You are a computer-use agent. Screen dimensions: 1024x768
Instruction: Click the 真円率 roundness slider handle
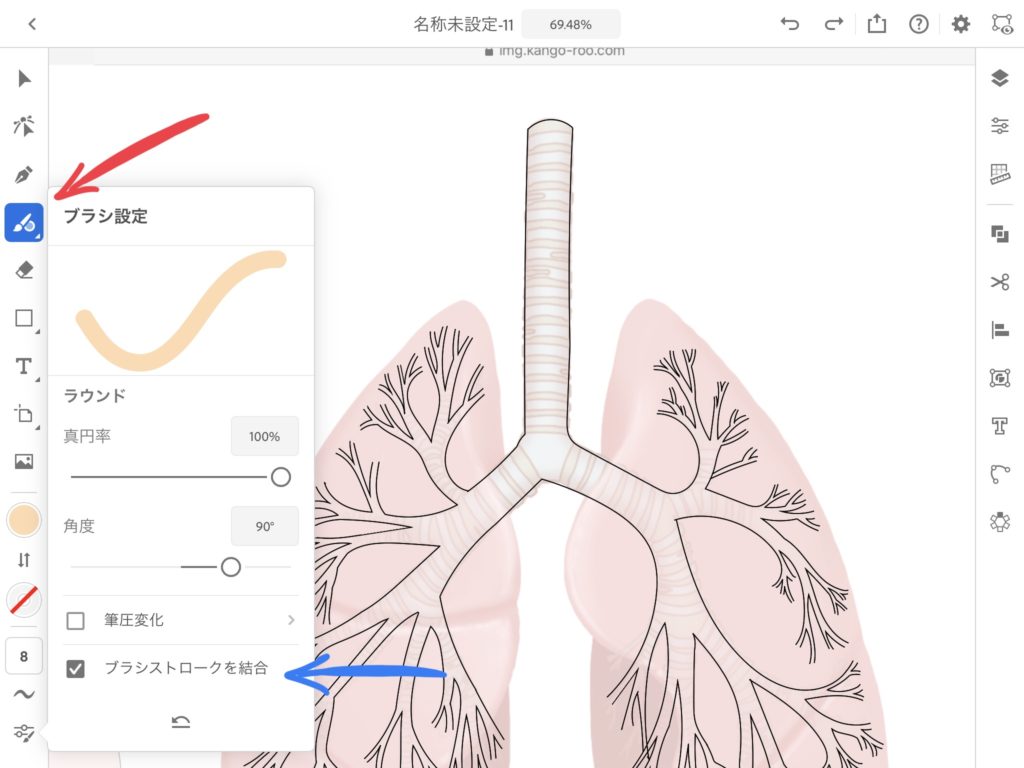click(x=281, y=477)
